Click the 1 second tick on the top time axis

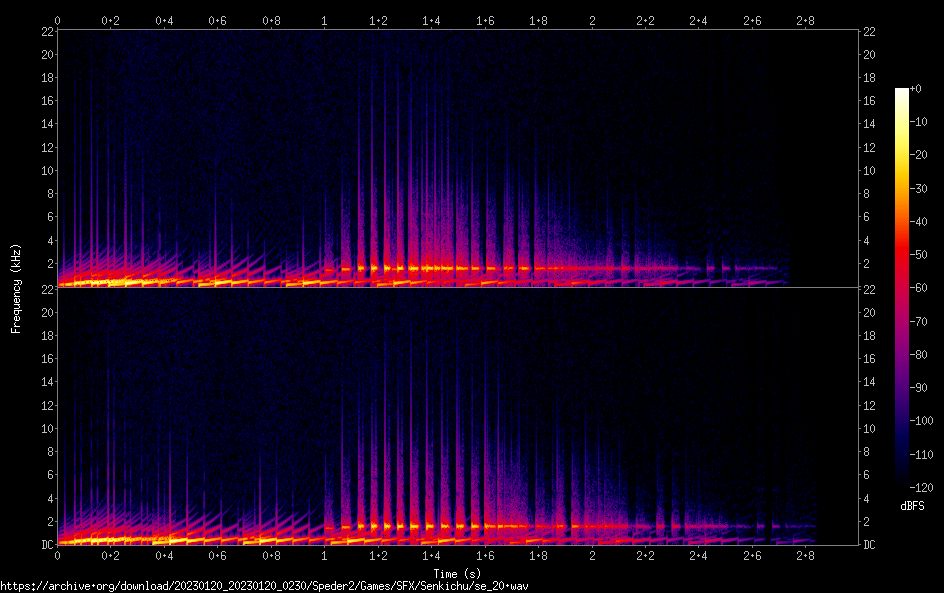click(324, 20)
